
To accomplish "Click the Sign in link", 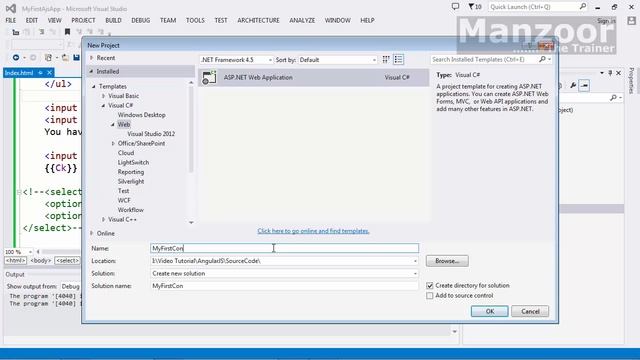I will (607, 21).
